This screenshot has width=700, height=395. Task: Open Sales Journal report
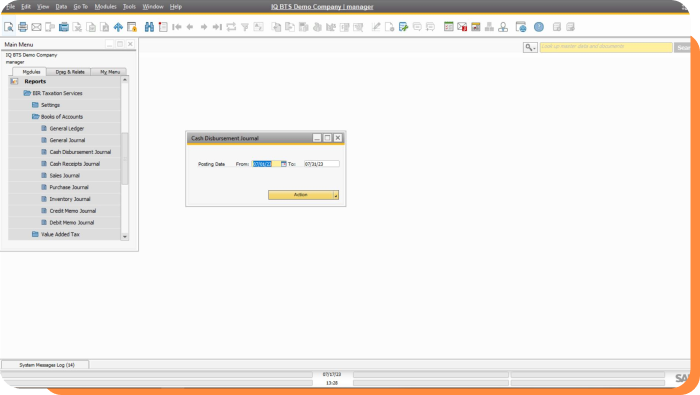(x=64, y=176)
